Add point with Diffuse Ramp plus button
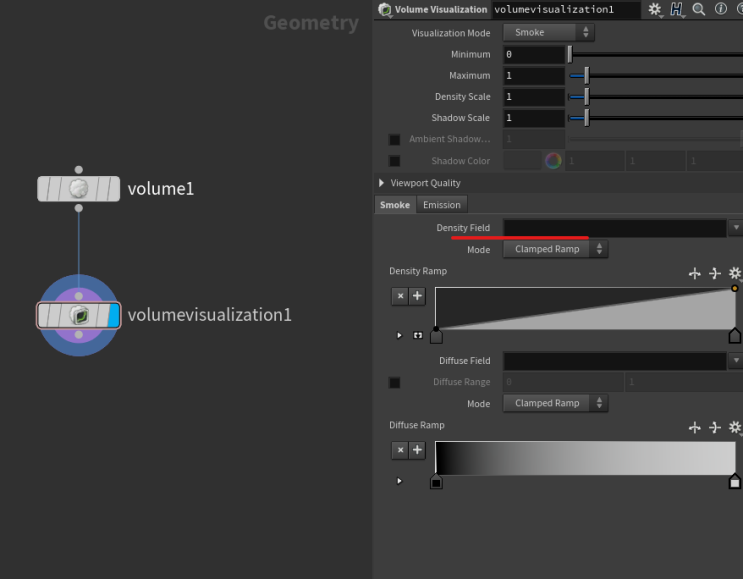 click(417, 450)
